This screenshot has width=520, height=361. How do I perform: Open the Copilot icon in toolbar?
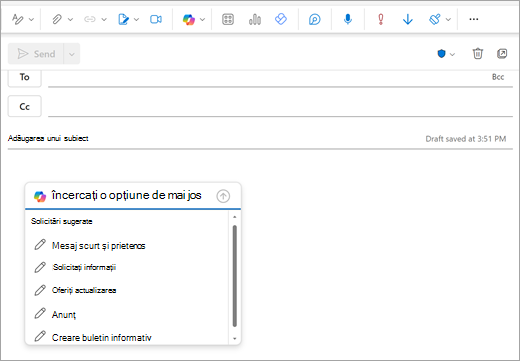pyautogui.click(x=189, y=19)
